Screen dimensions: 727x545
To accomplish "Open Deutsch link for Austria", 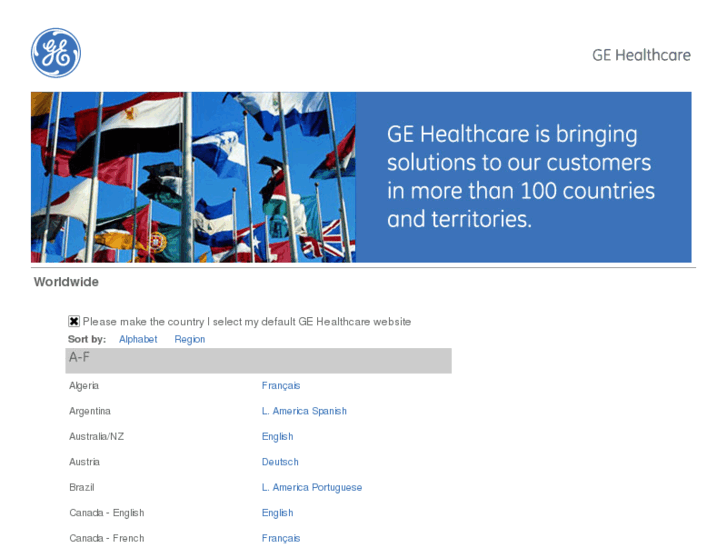I will tap(280, 462).
